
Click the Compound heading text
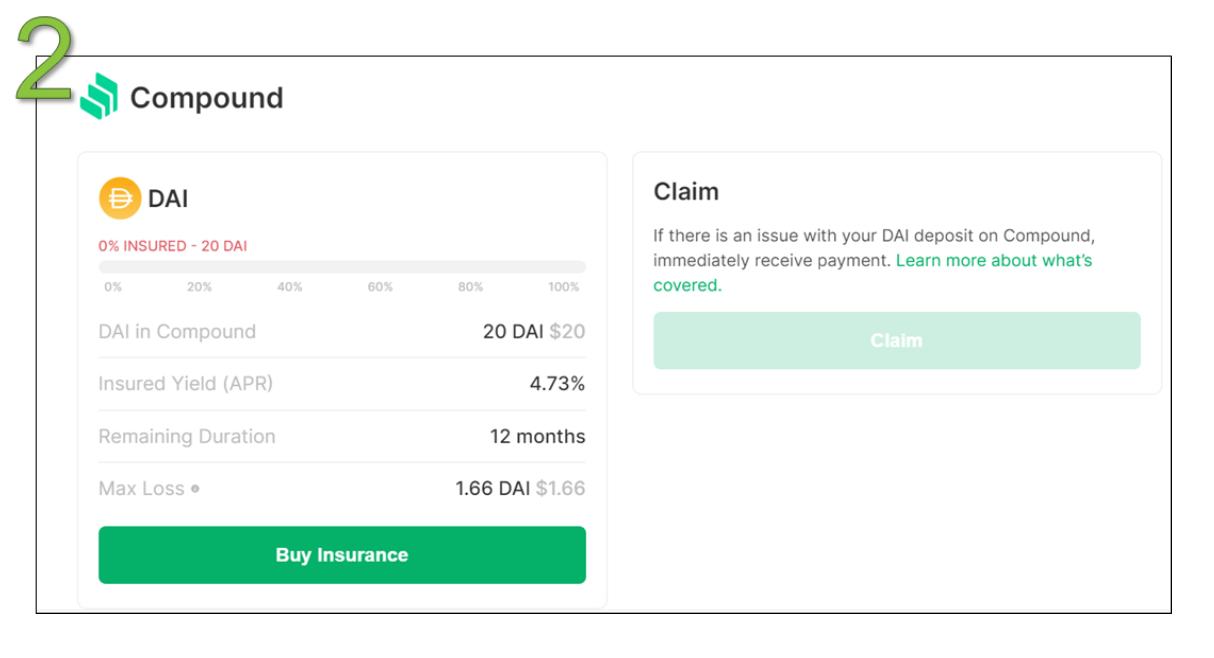click(x=207, y=98)
